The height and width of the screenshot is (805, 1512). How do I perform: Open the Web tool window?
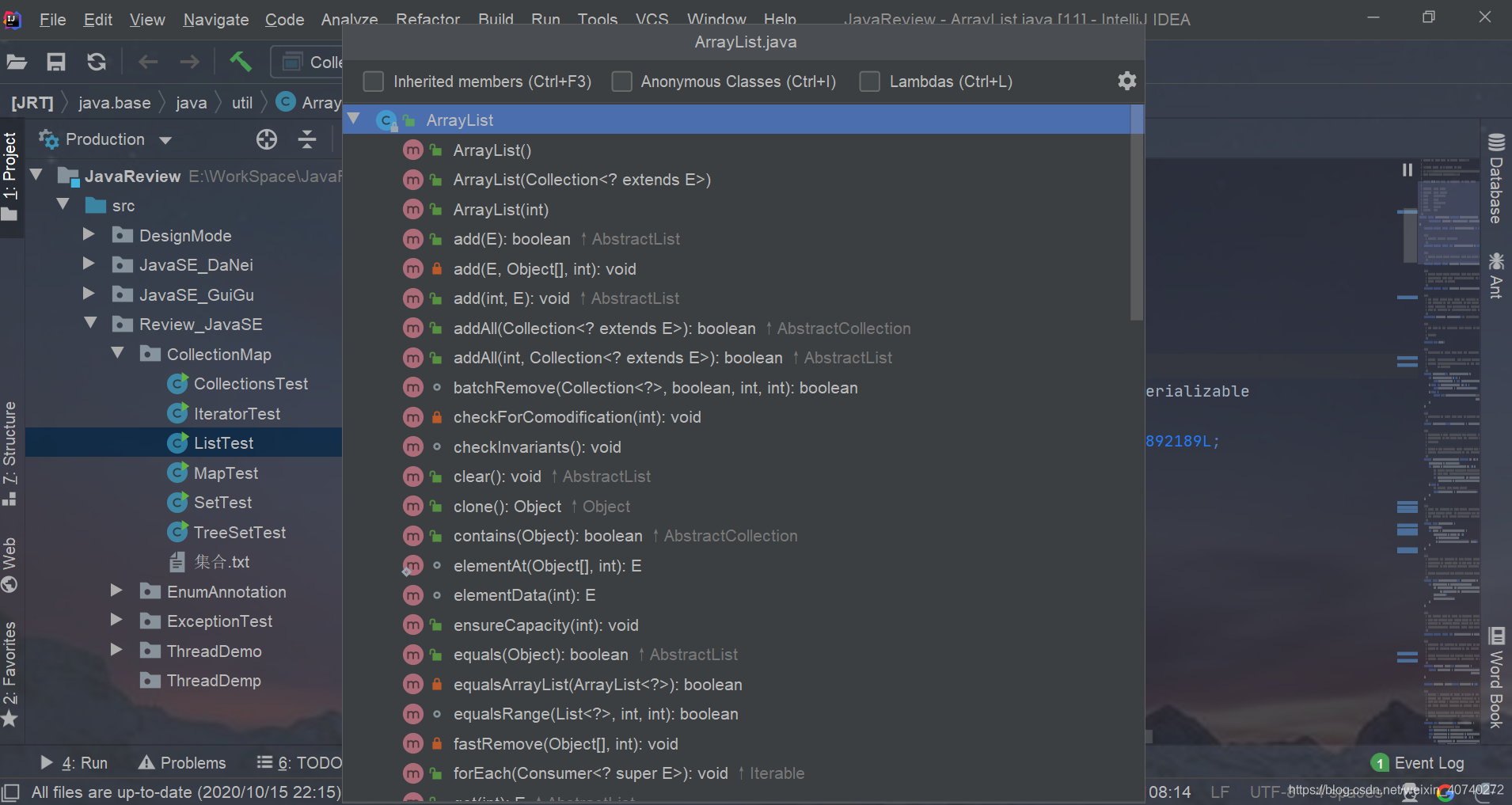9,564
